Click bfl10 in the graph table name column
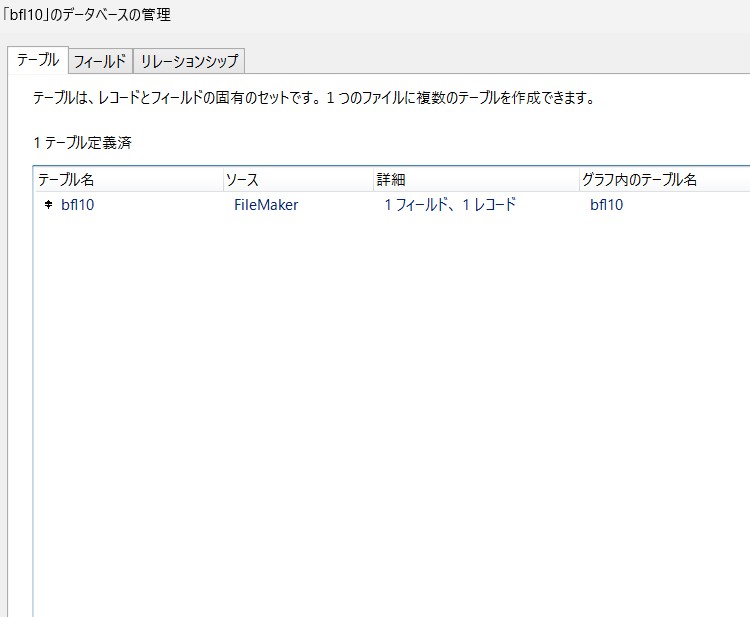750x617 pixels. [x=607, y=205]
